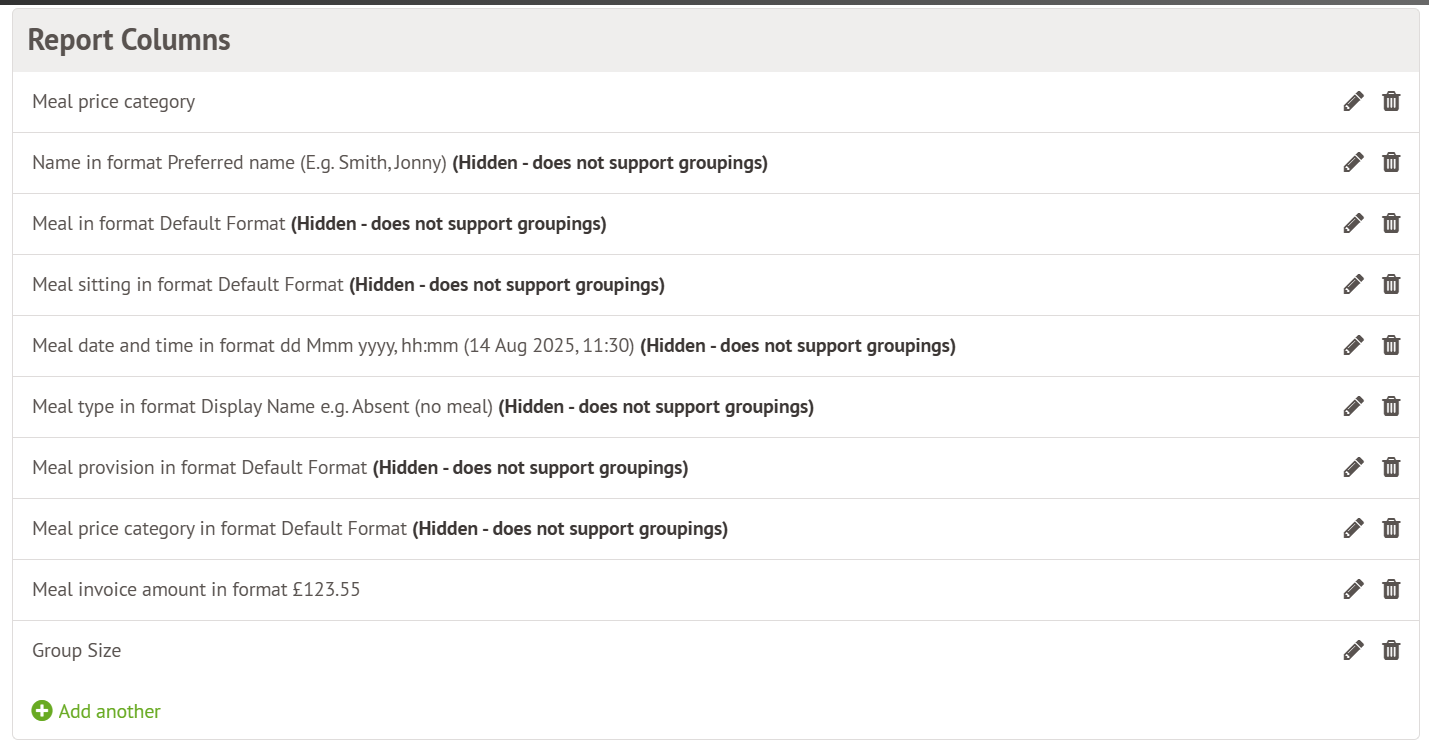
Task: Delete the Meal provision column
Action: [1391, 467]
